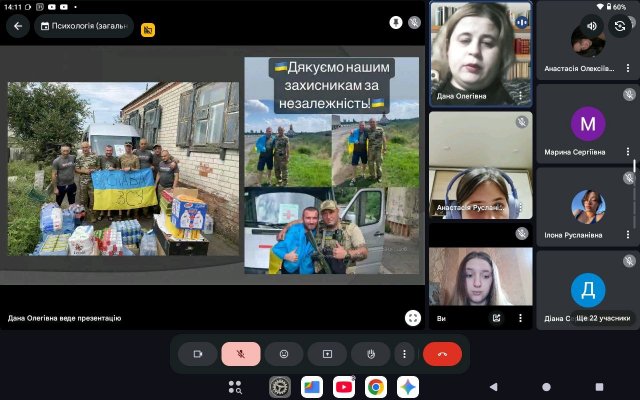This screenshot has width=640, height=400.
Task: Tap the Android recents navigation button
Action: [599, 387]
